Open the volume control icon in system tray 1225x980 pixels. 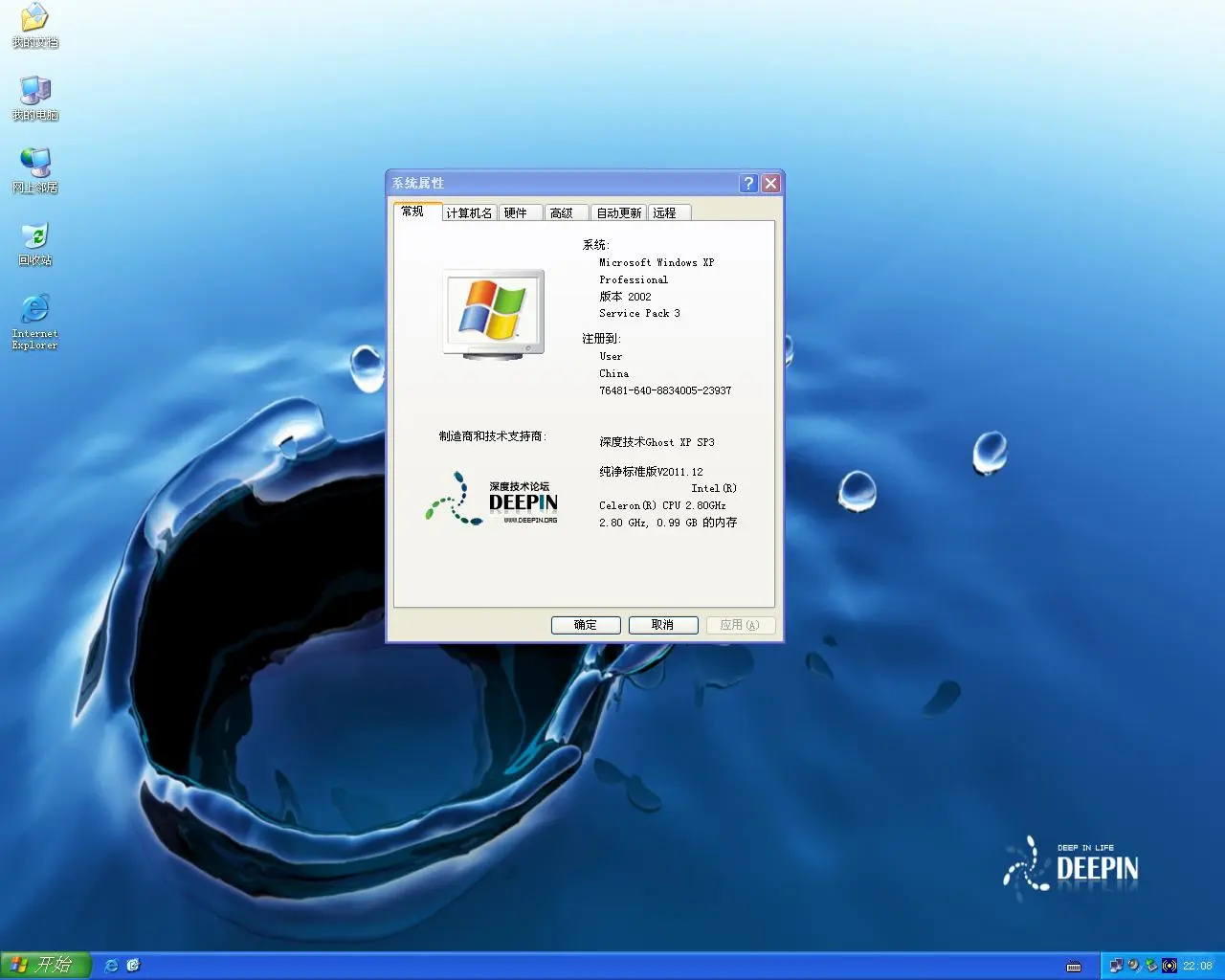[1134, 965]
